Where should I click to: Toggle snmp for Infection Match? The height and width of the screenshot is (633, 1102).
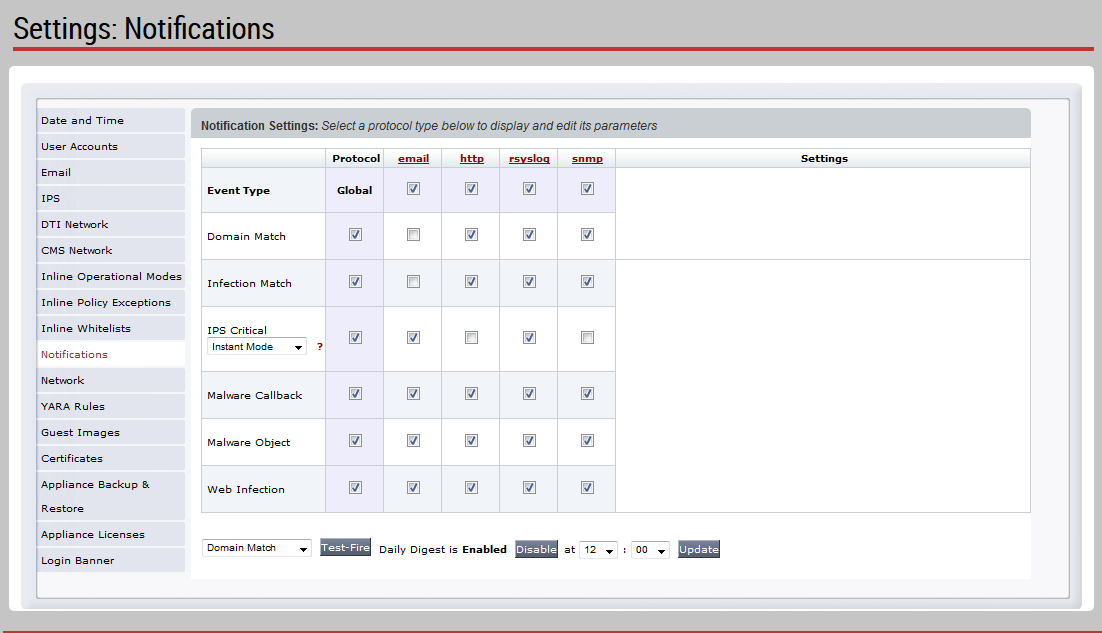pos(588,282)
